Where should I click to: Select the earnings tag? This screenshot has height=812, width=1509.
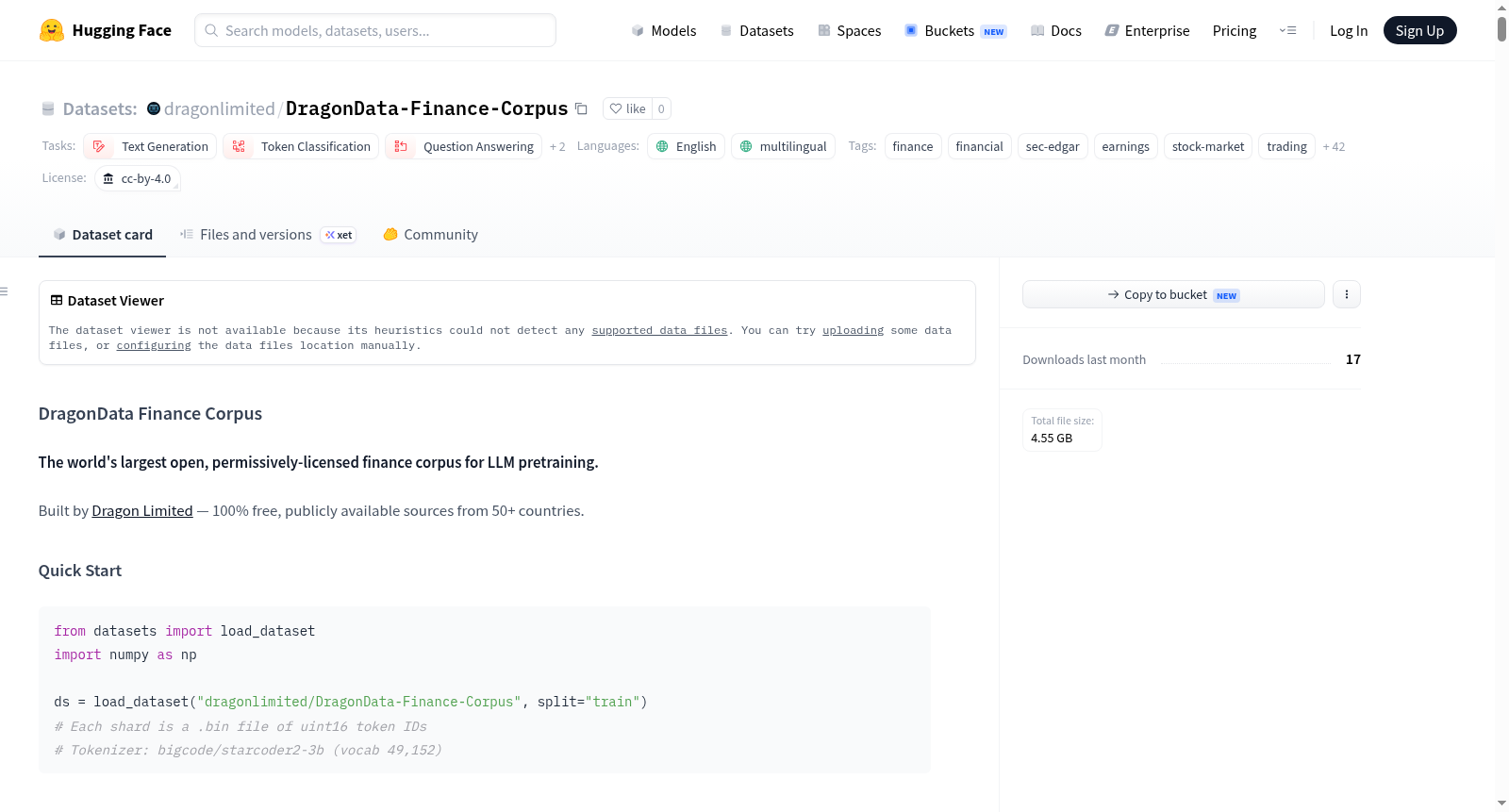[x=1125, y=146]
